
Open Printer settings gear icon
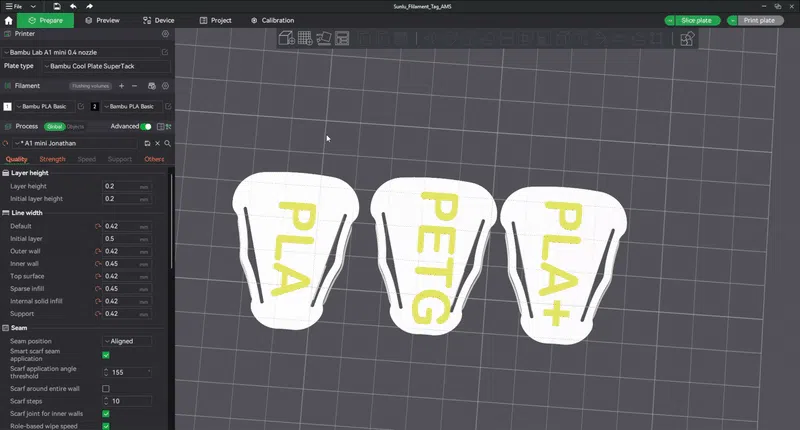coord(165,34)
